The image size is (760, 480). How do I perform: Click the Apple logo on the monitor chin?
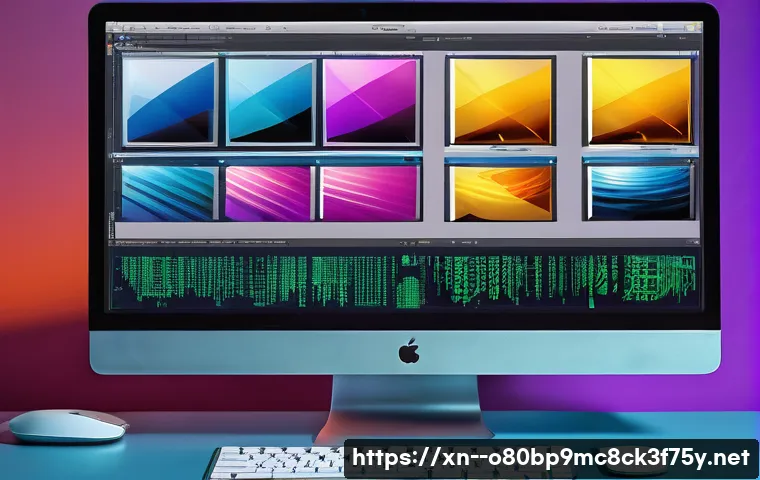[408, 351]
